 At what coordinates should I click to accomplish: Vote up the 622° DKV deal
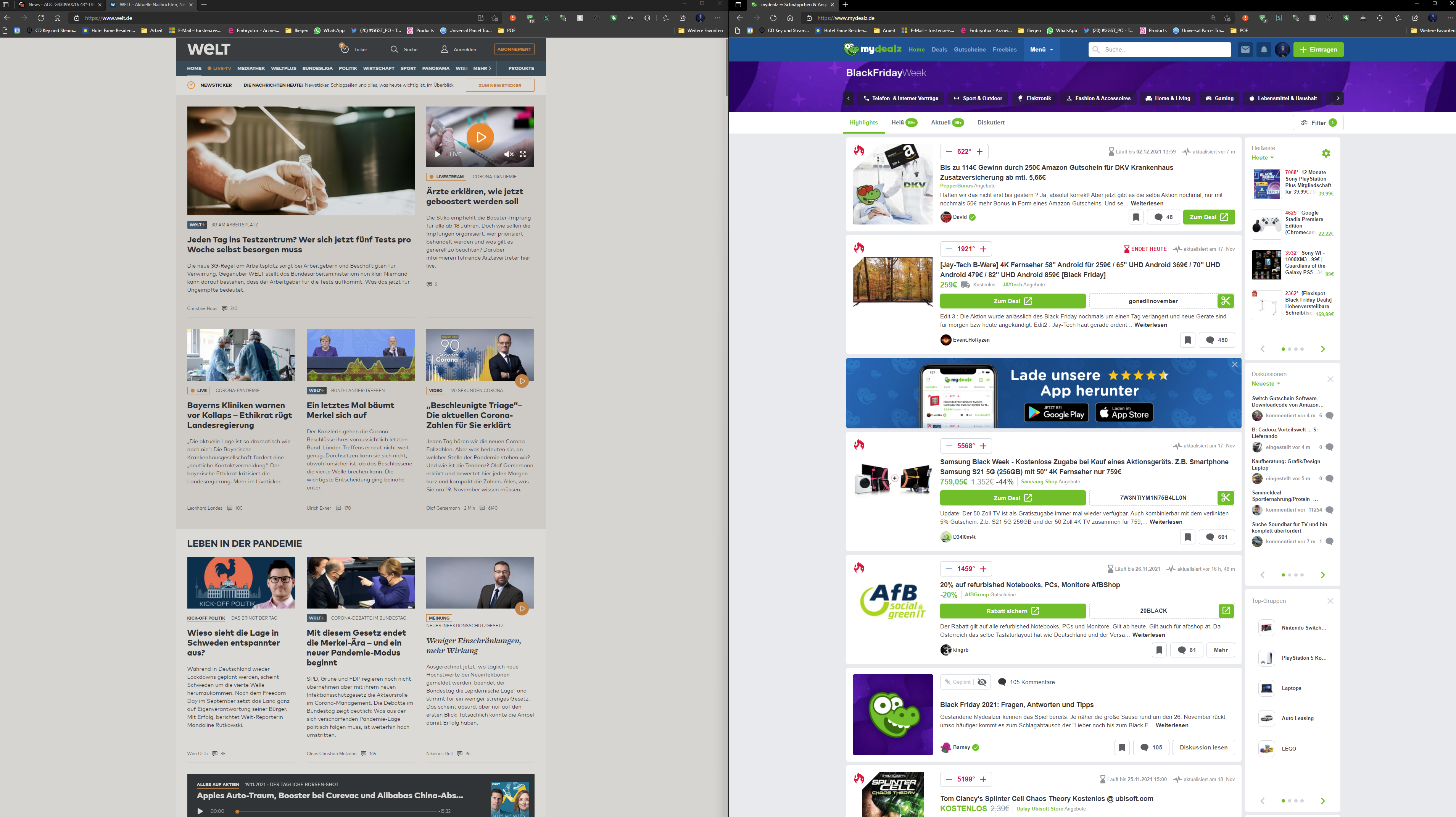(x=979, y=152)
